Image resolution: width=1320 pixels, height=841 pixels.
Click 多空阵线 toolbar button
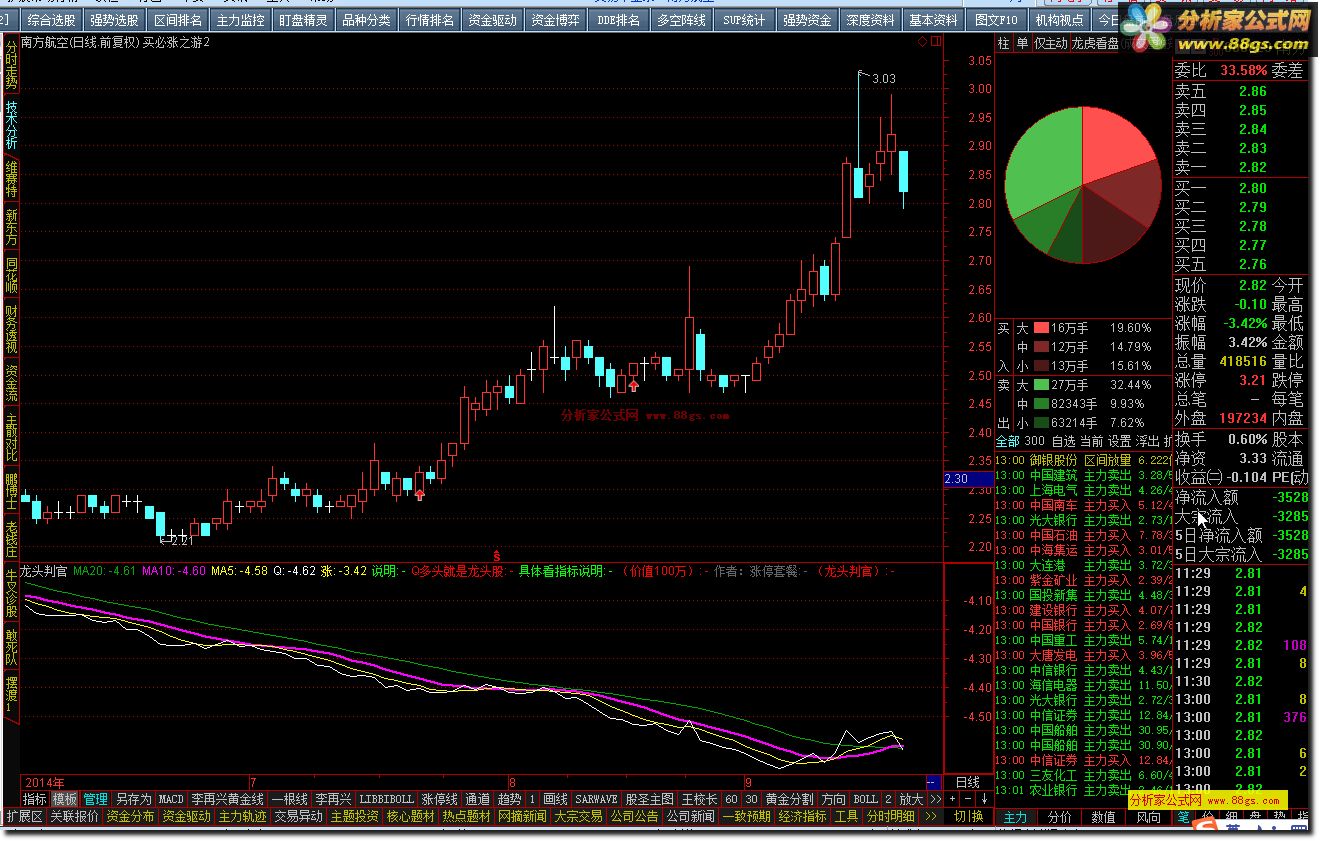(682, 20)
